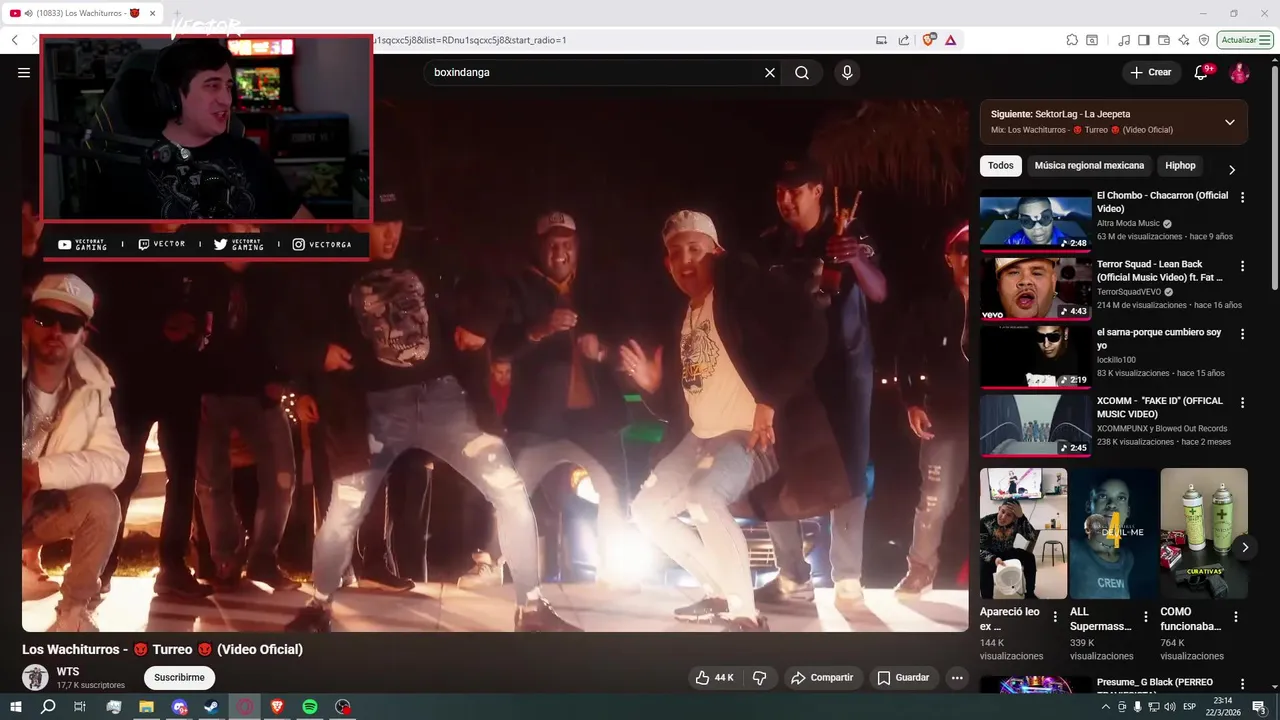This screenshot has width=1280, height=720.
Task: Click the install/cast screen icon in address bar
Action: [x=881, y=40]
